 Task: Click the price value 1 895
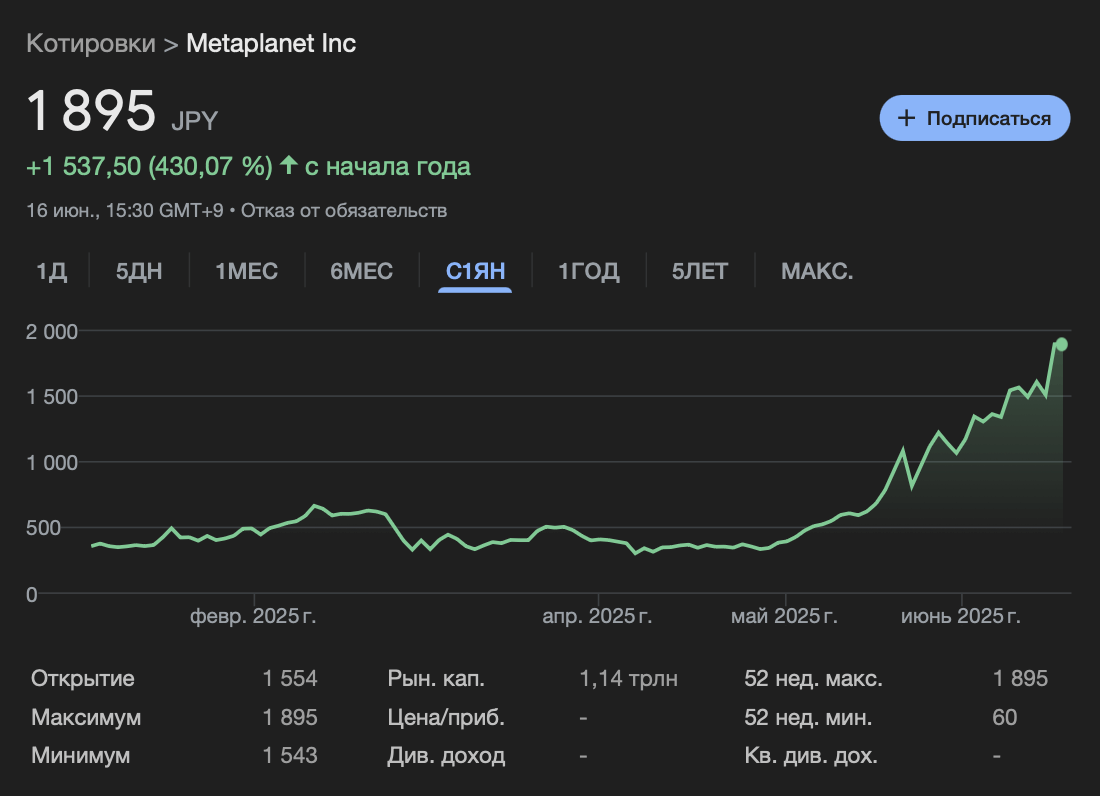(91, 111)
